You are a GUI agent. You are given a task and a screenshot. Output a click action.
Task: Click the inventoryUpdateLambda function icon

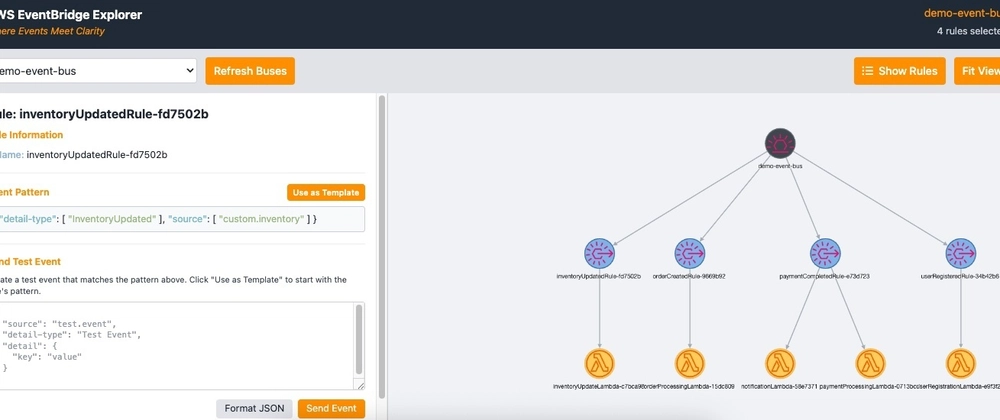click(x=599, y=363)
